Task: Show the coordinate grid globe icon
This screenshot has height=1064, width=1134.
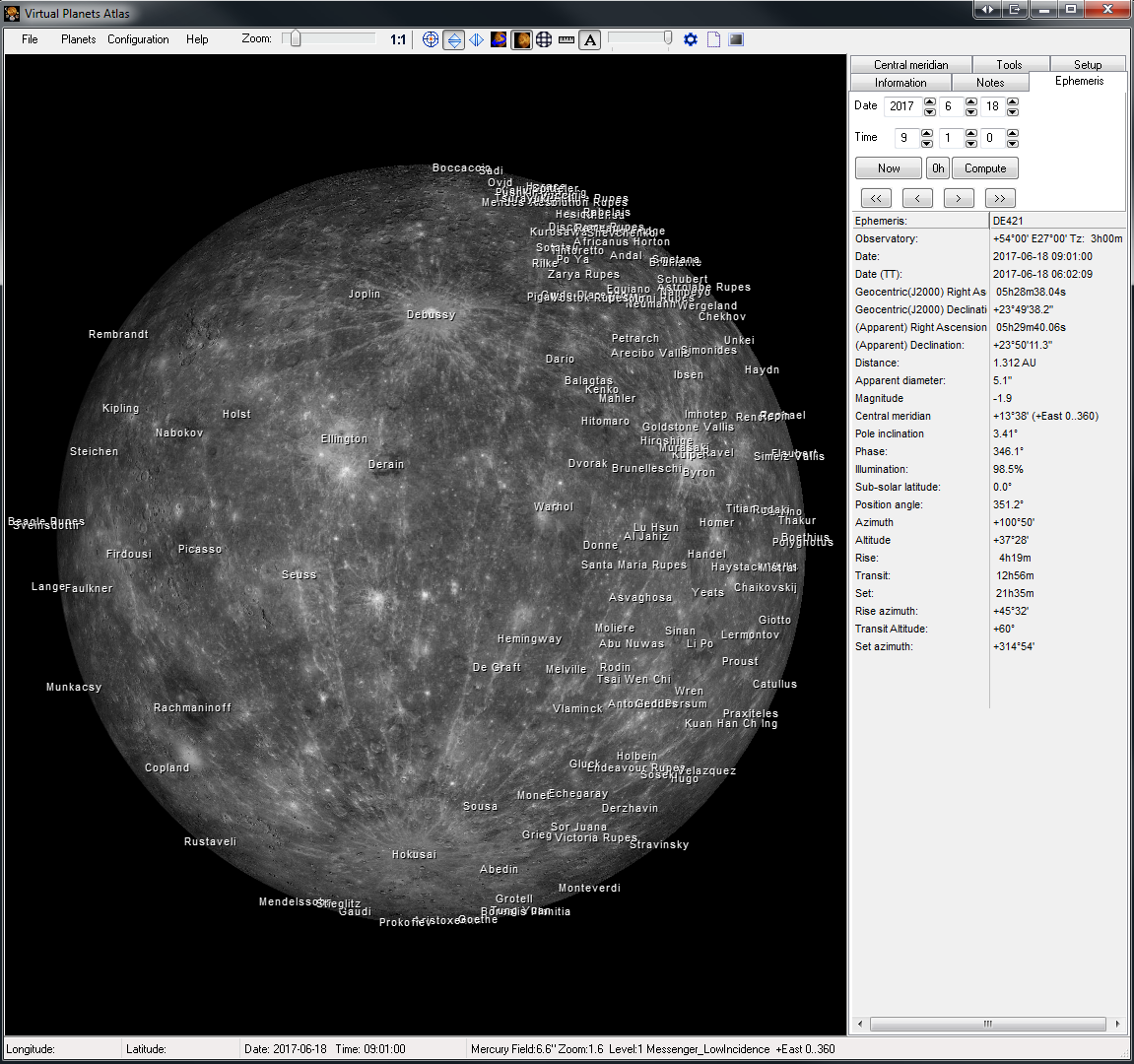Action: [544, 39]
